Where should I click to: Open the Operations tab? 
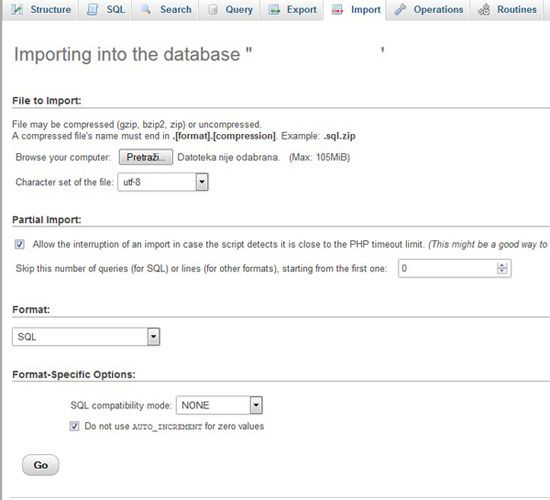[428, 9]
